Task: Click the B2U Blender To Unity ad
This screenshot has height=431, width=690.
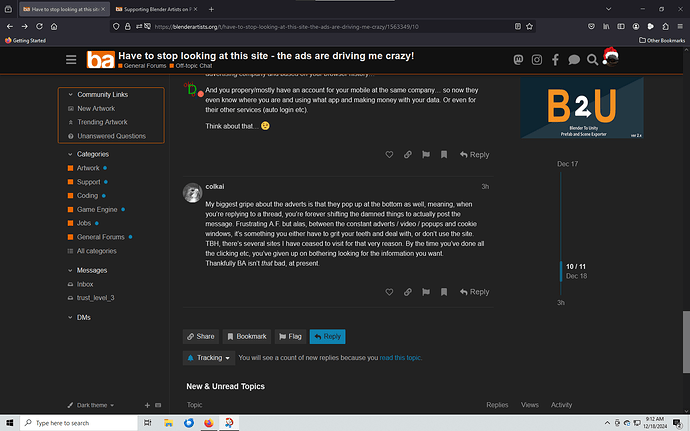Action: point(582,107)
